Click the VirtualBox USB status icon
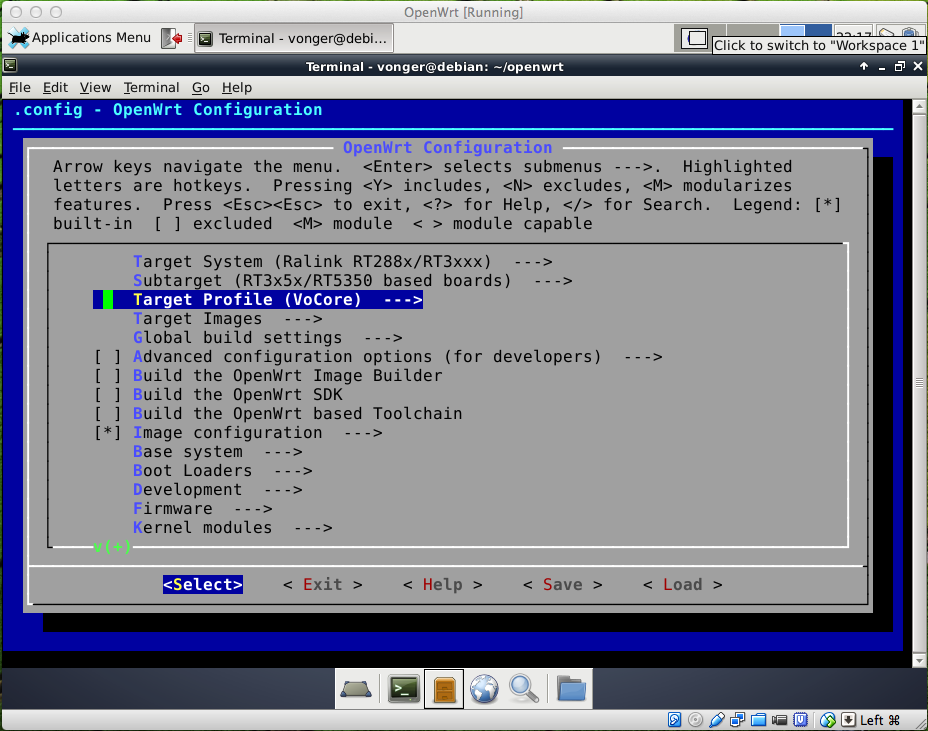Viewport: 928px width, 731px height. click(717, 720)
